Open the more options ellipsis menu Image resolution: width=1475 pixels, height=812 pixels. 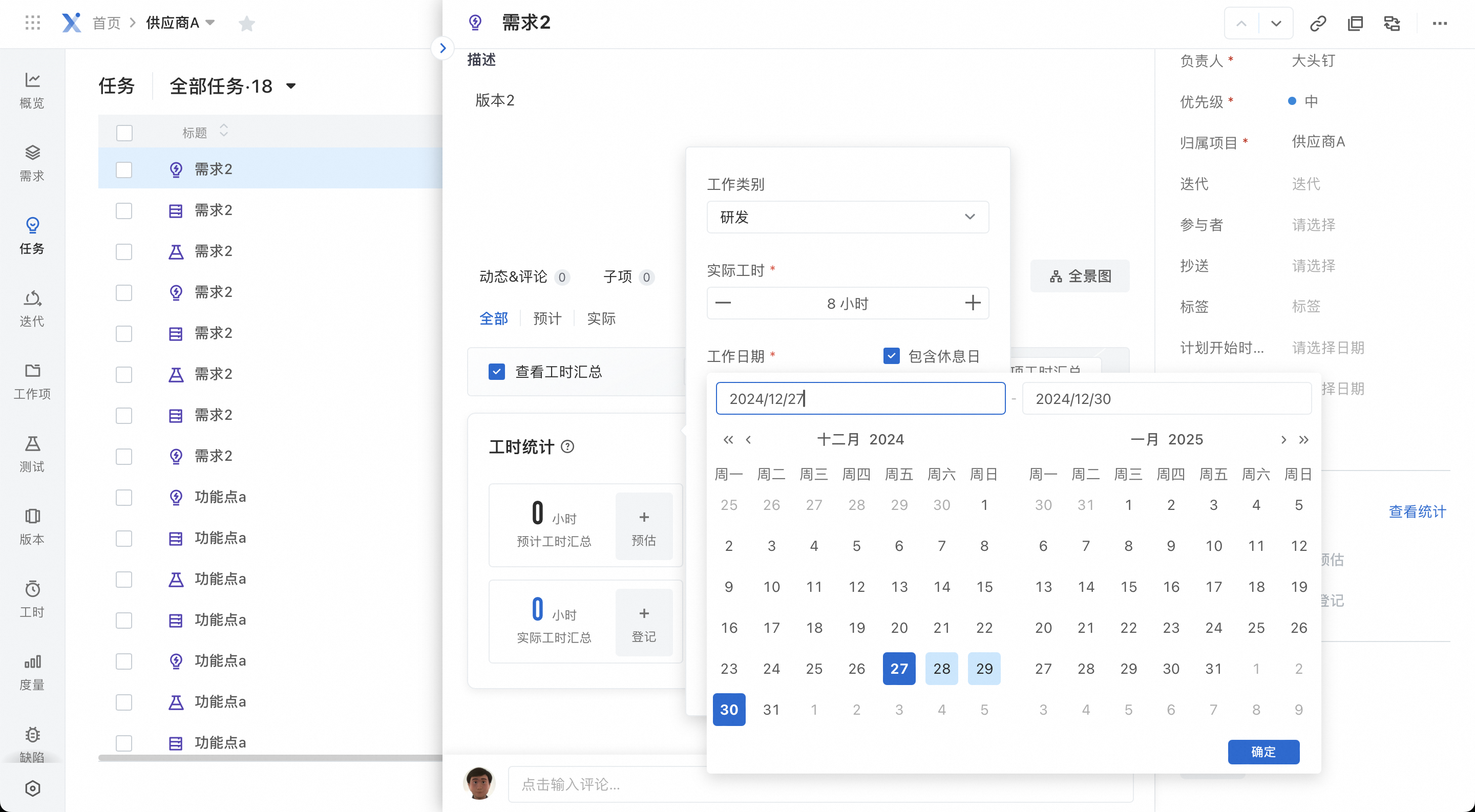1440,24
